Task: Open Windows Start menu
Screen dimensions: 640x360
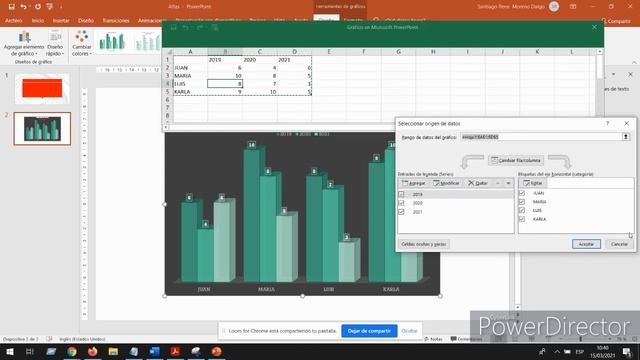Action: (9, 351)
